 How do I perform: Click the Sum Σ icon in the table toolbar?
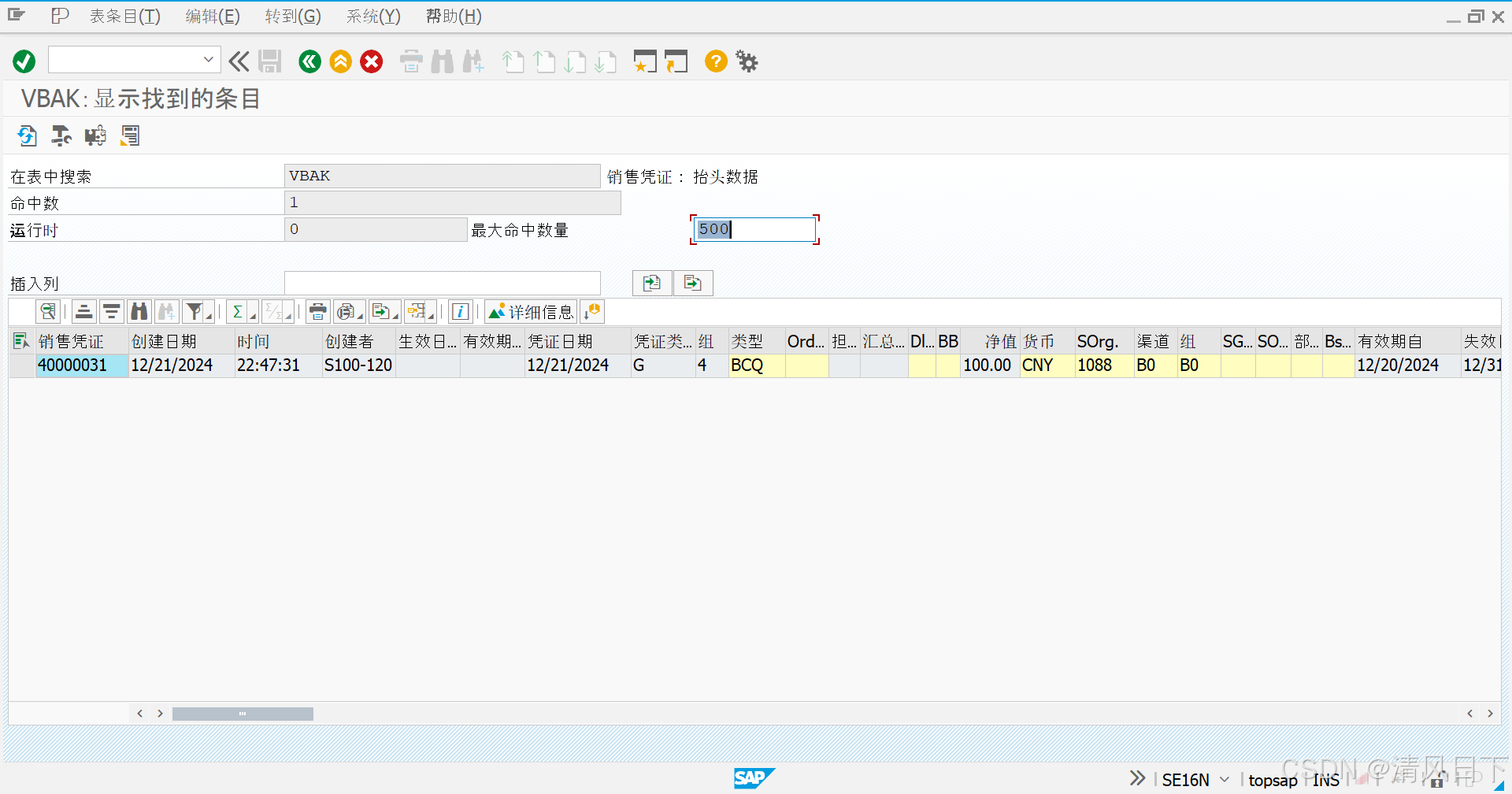(238, 311)
